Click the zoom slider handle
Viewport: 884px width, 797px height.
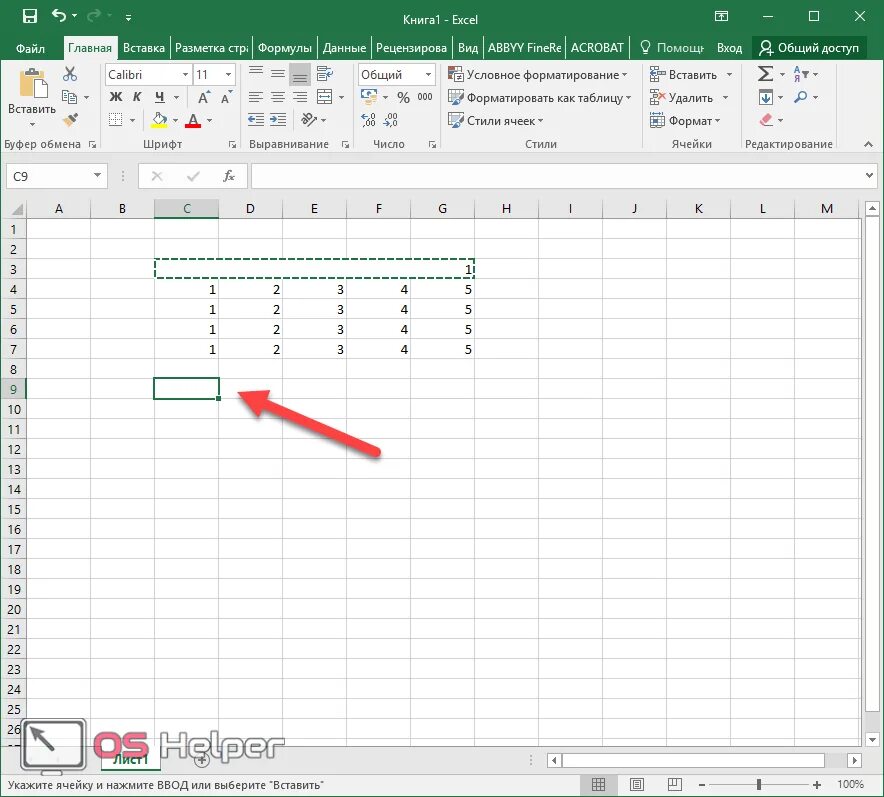[759, 784]
